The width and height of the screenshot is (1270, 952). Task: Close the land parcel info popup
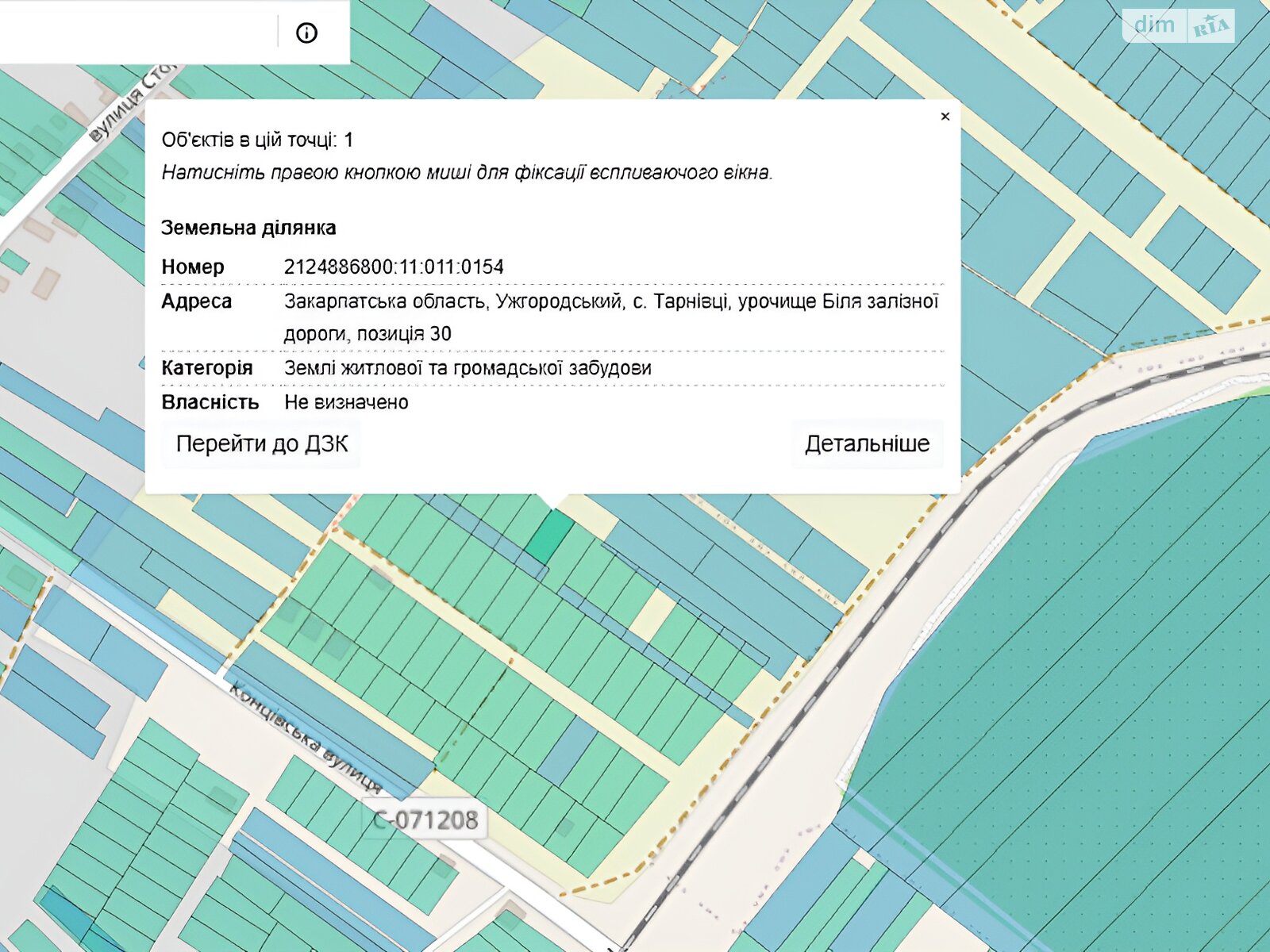[x=945, y=117]
